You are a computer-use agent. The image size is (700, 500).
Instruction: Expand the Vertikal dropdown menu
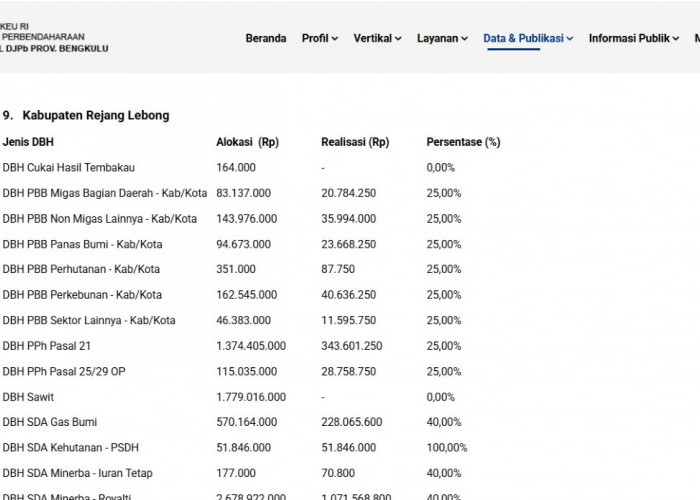(377, 38)
